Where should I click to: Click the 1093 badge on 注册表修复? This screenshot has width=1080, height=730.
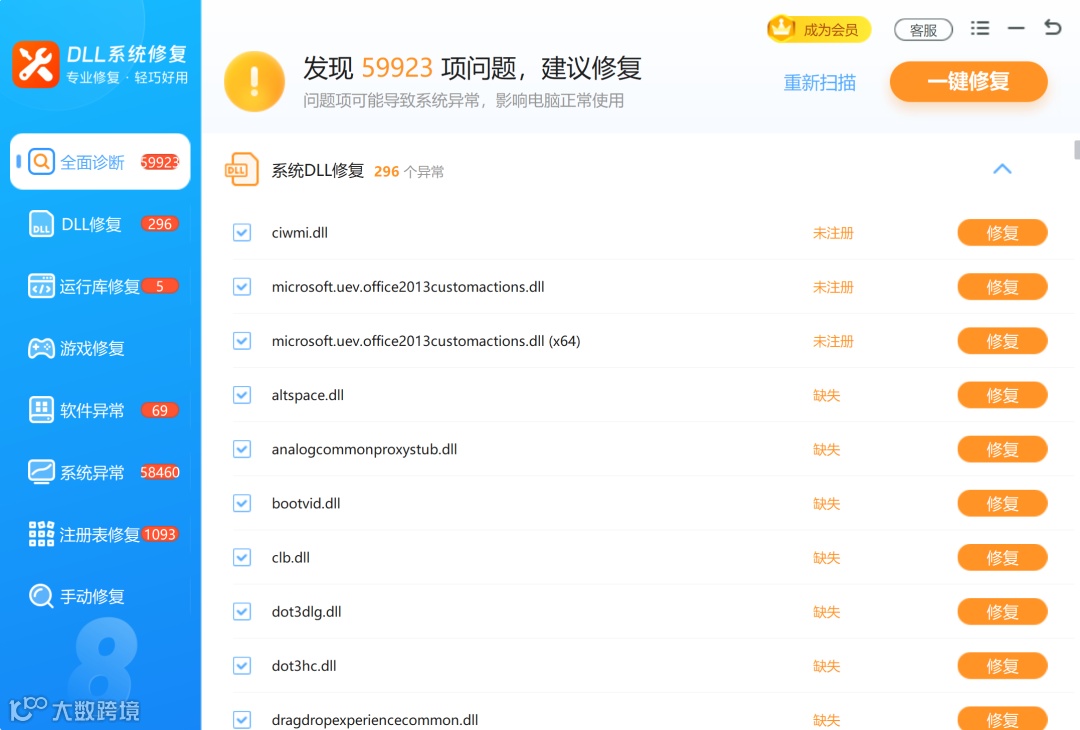click(160, 534)
